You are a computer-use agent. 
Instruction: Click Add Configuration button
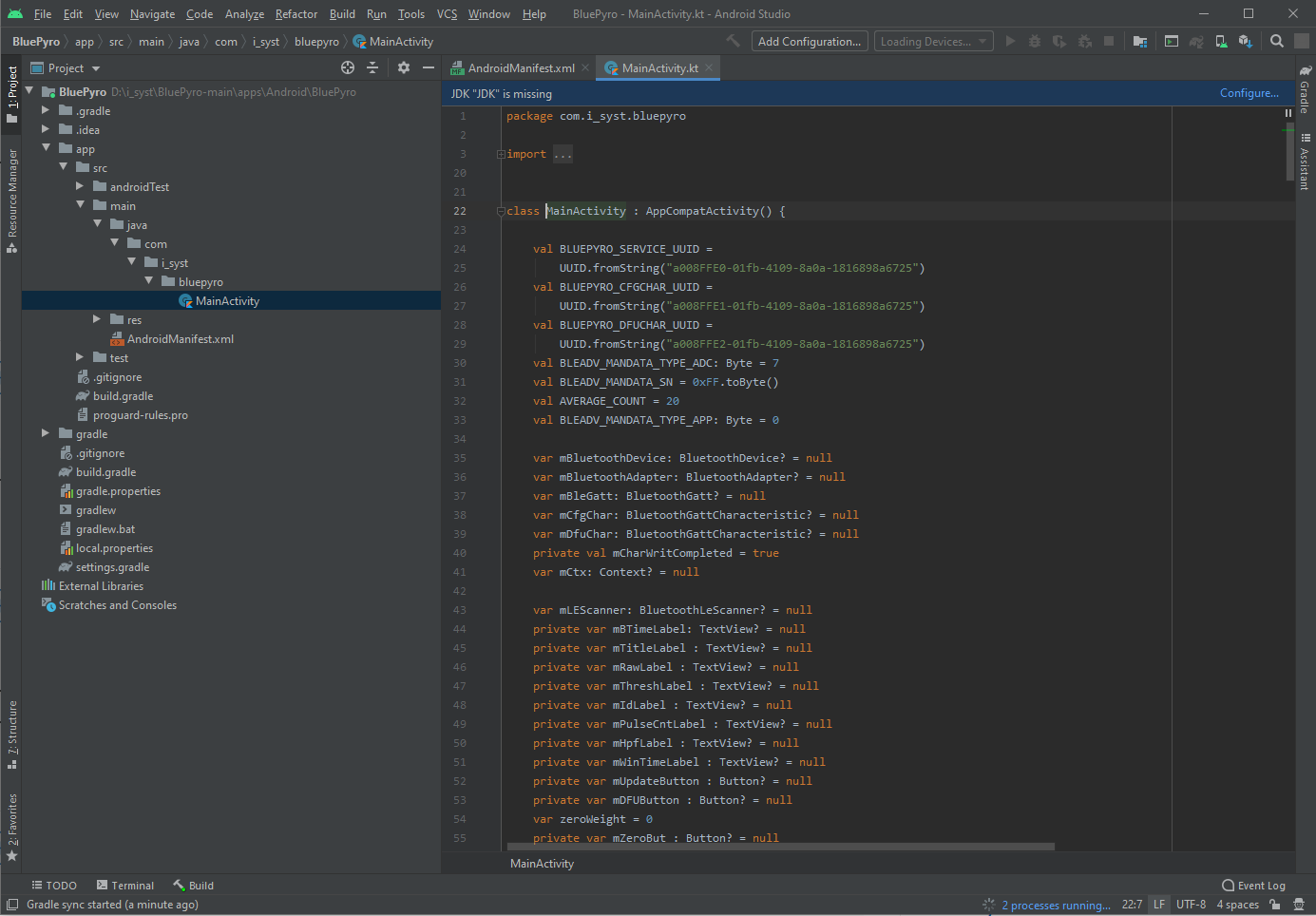click(x=810, y=41)
